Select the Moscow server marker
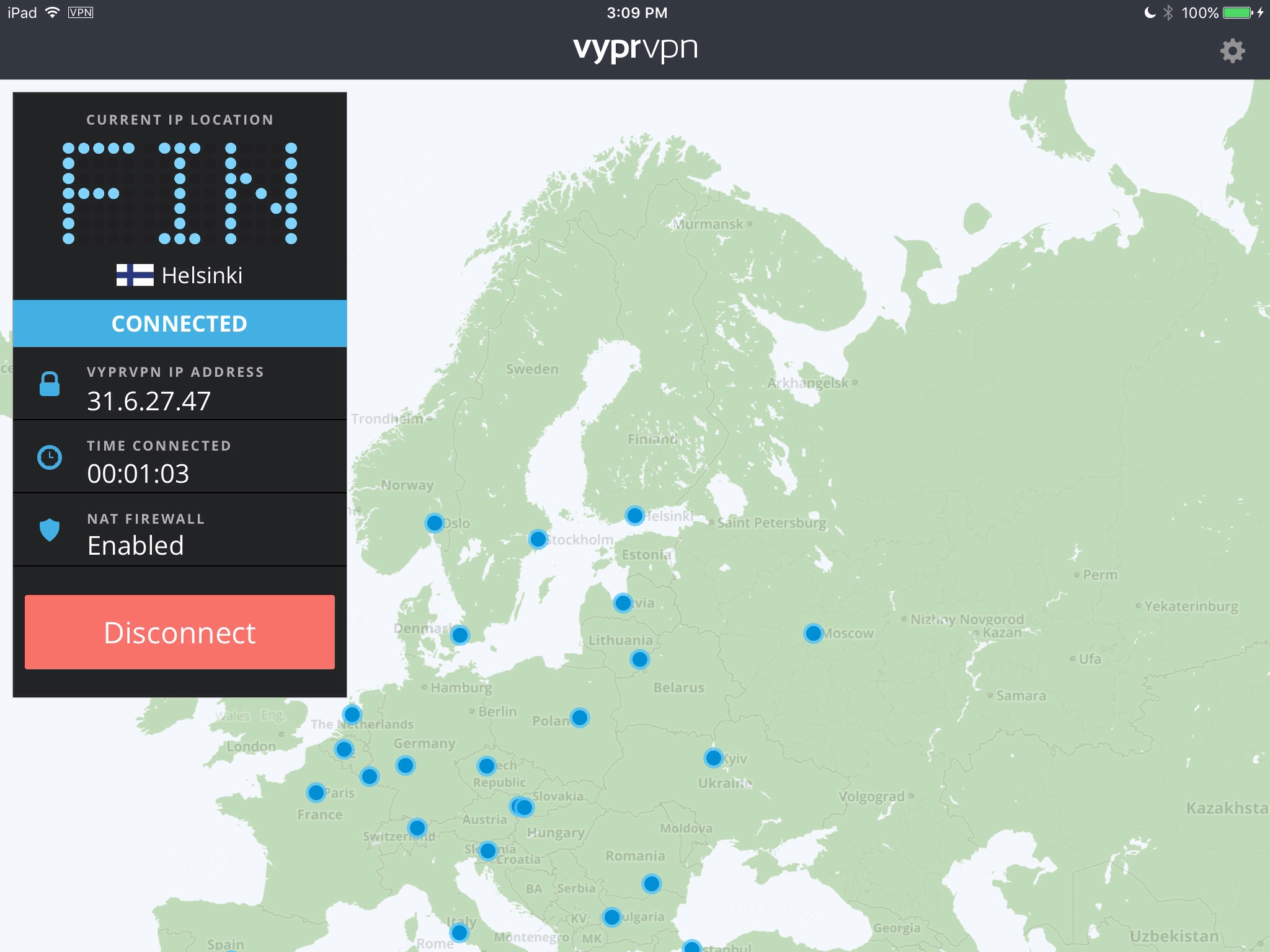Viewport: 1270px width, 952px height. tap(813, 633)
